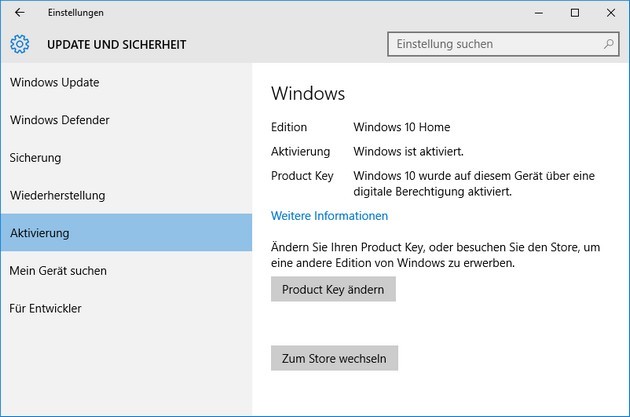Open the Weitere Informationen link
The height and width of the screenshot is (417, 630).
pos(329,216)
